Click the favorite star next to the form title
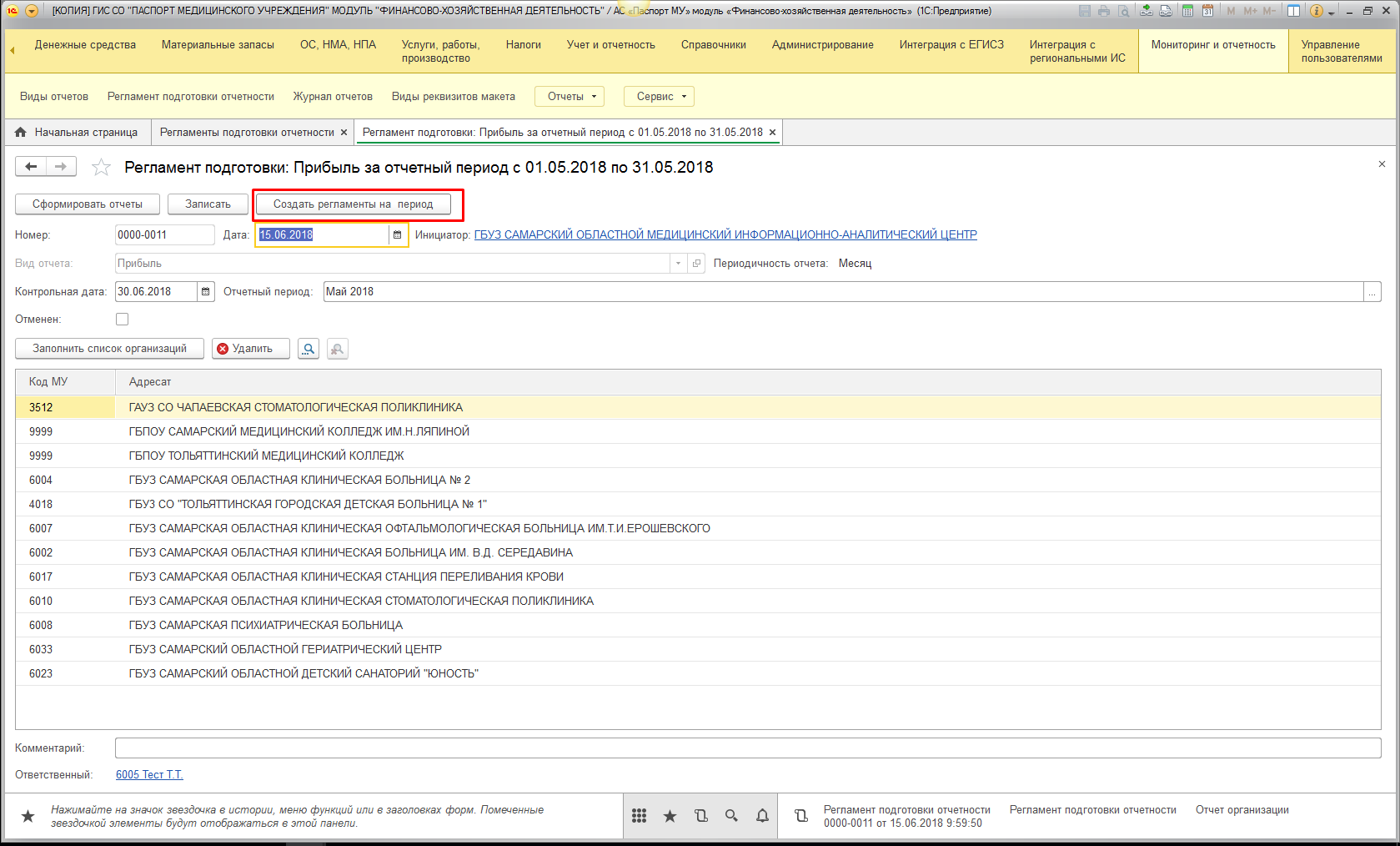This screenshot has width=1400, height=846. tap(101, 168)
